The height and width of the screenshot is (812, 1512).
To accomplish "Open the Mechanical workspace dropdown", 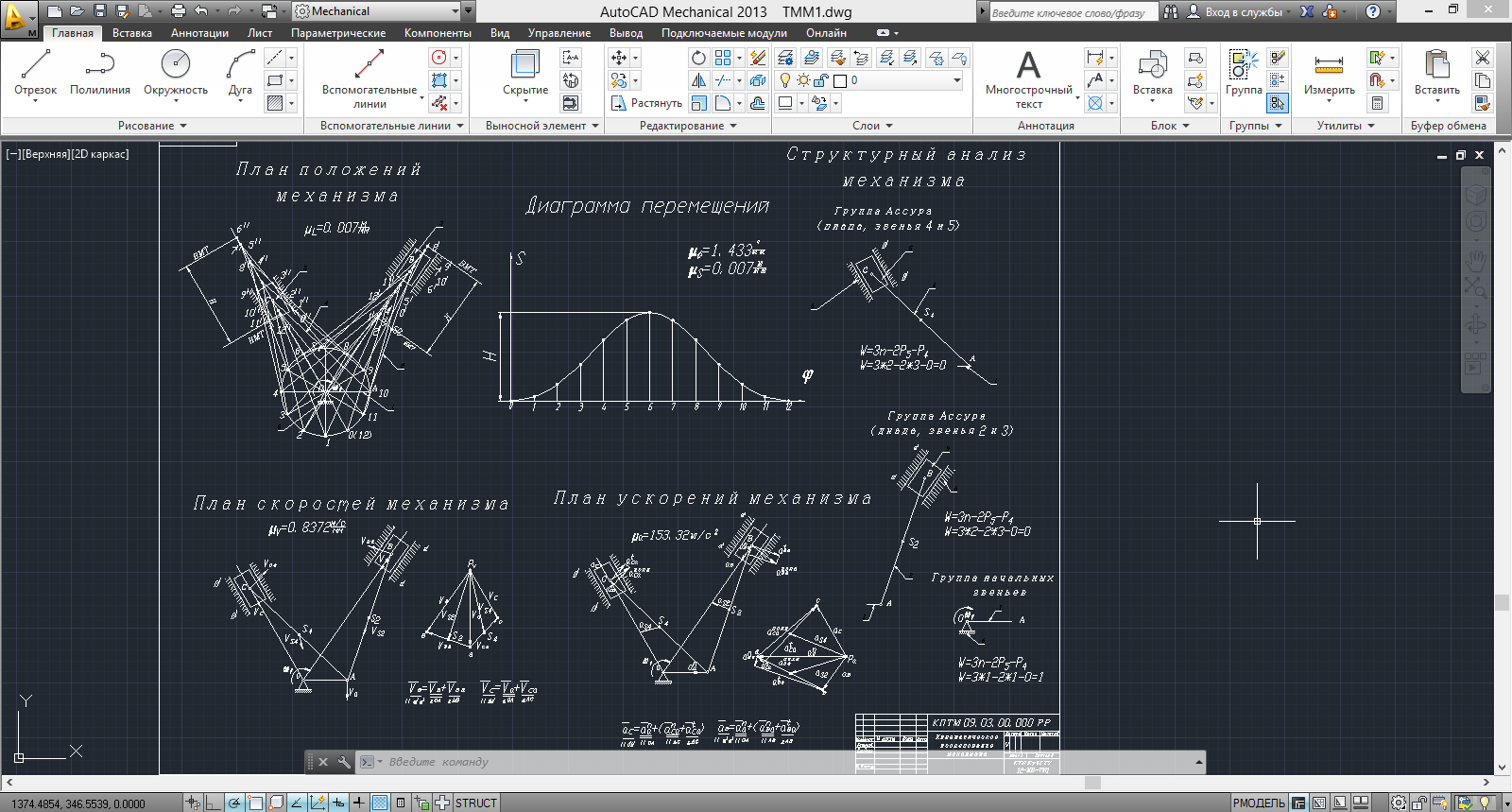I will point(455,11).
